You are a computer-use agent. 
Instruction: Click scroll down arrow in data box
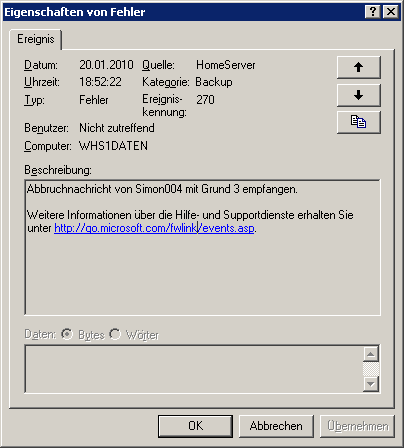371,384
